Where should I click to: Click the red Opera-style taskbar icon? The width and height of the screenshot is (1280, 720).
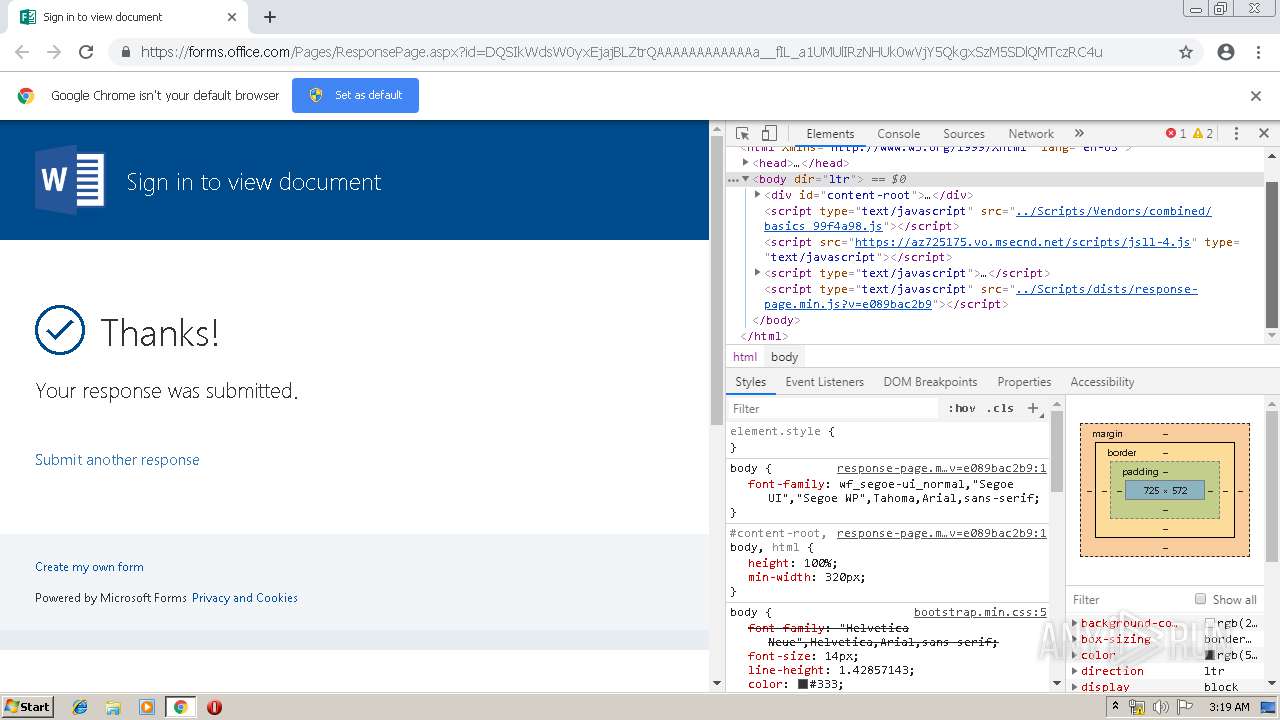pyautogui.click(x=214, y=707)
